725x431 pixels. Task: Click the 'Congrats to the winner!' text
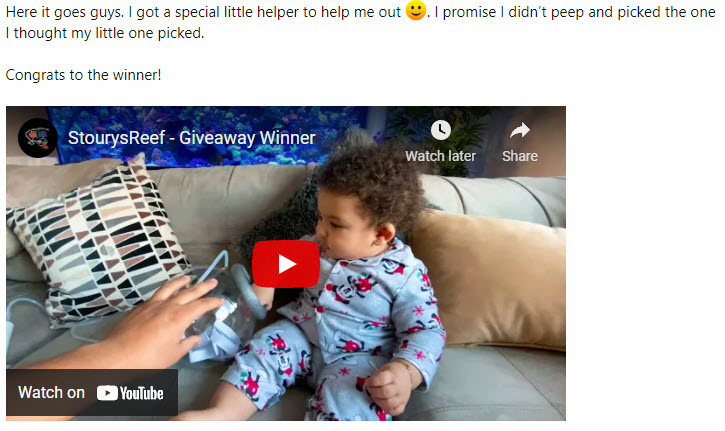(83, 75)
